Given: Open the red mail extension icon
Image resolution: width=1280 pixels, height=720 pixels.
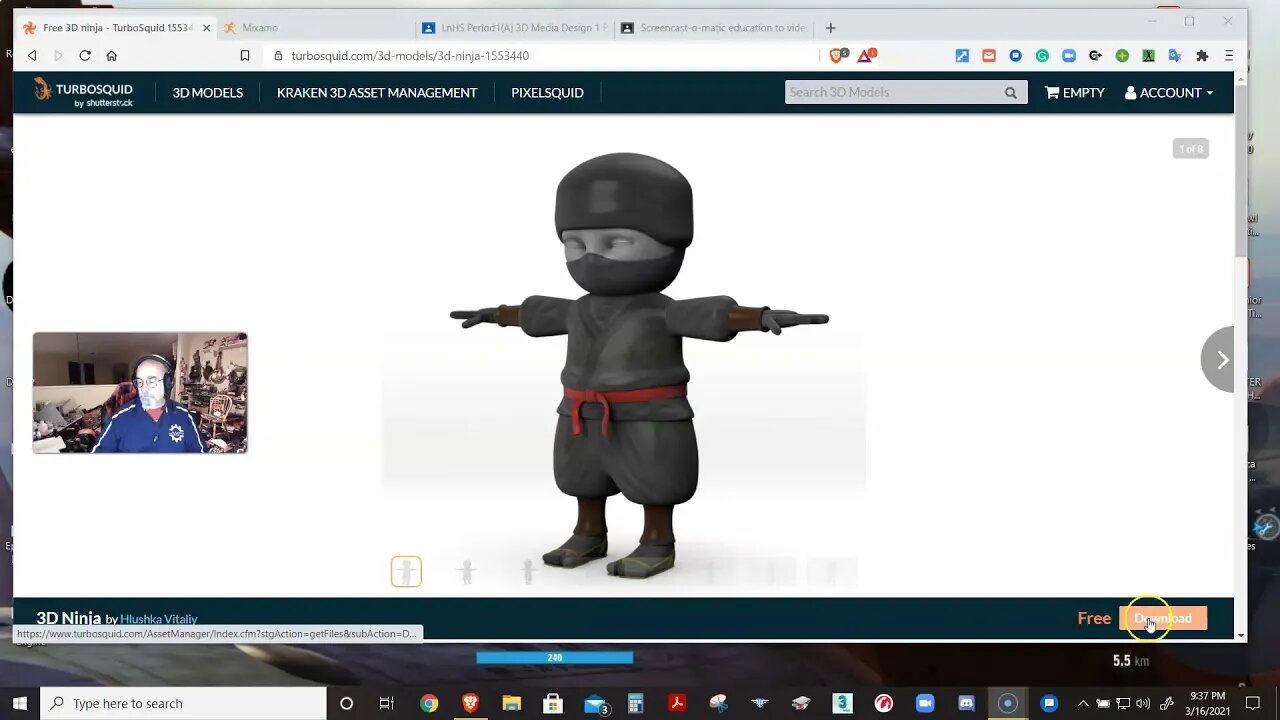Looking at the screenshot, I should pyautogui.click(x=989, y=56).
